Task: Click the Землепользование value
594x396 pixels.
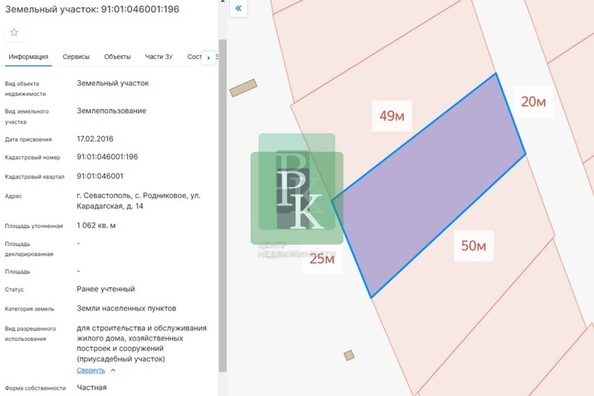Action: tap(111, 111)
